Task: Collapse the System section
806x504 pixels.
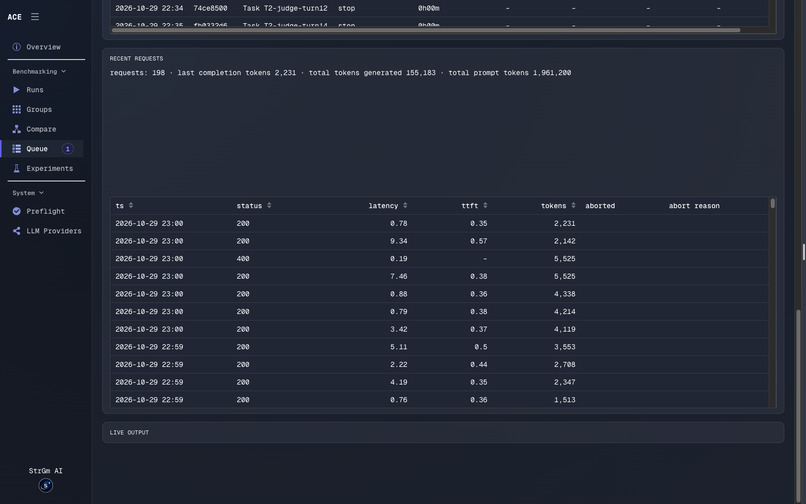Action: [28, 193]
